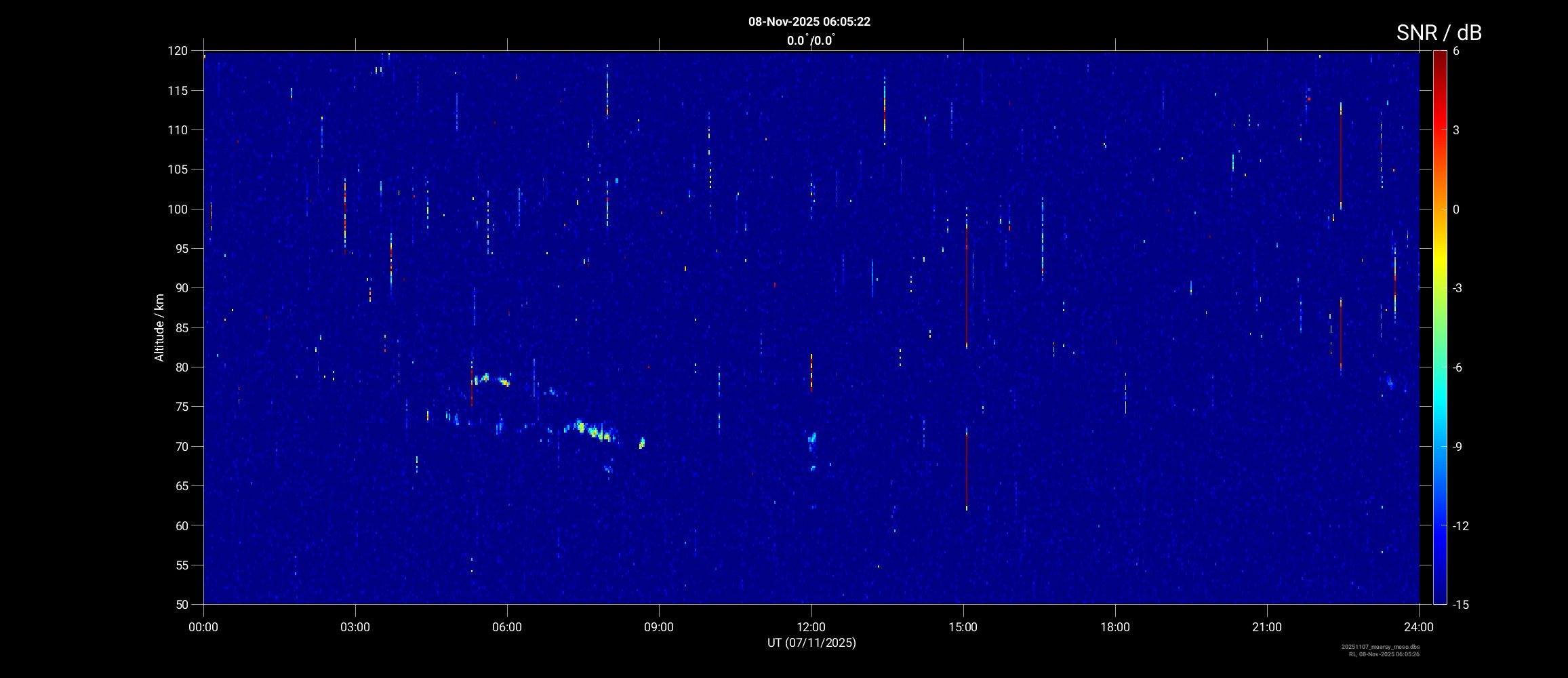Click the 18:00 time axis tick label
Image resolution: width=1568 pixels, height=678 pixels.
pyautogui.click(x=1114, y=627)
